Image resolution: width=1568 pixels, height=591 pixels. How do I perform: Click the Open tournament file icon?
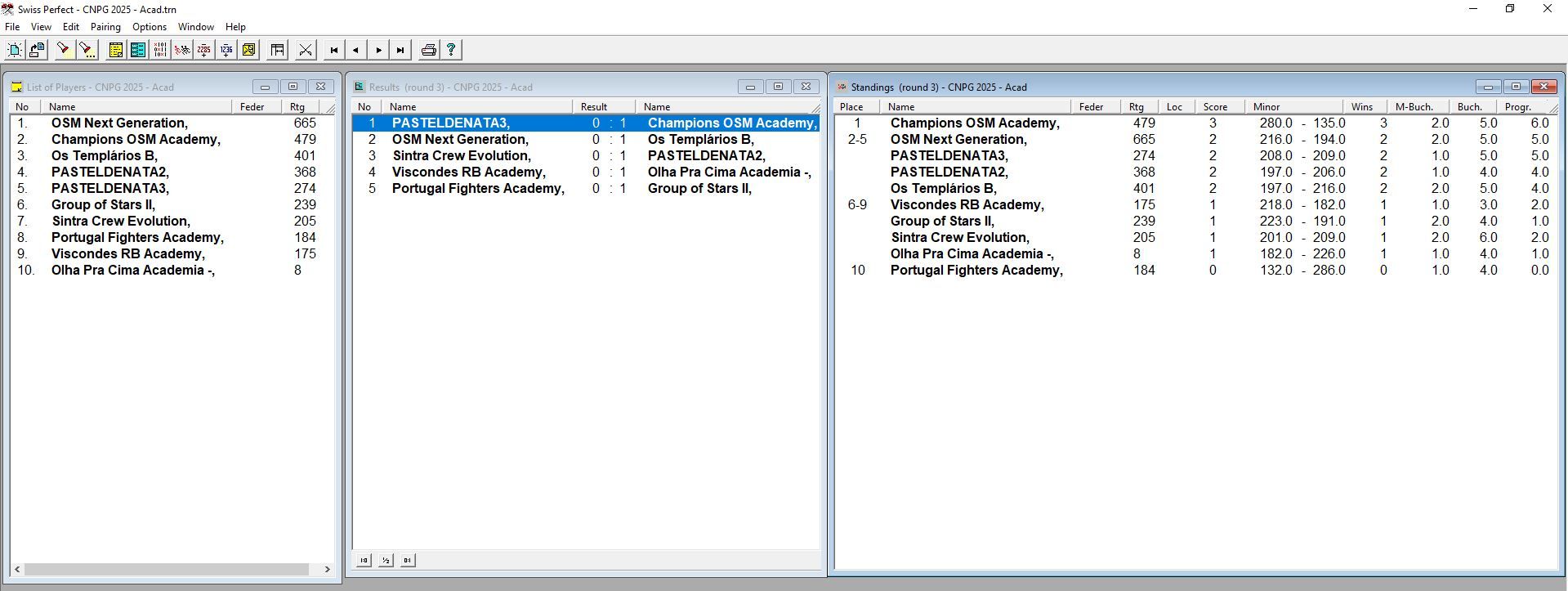(37, 50)
